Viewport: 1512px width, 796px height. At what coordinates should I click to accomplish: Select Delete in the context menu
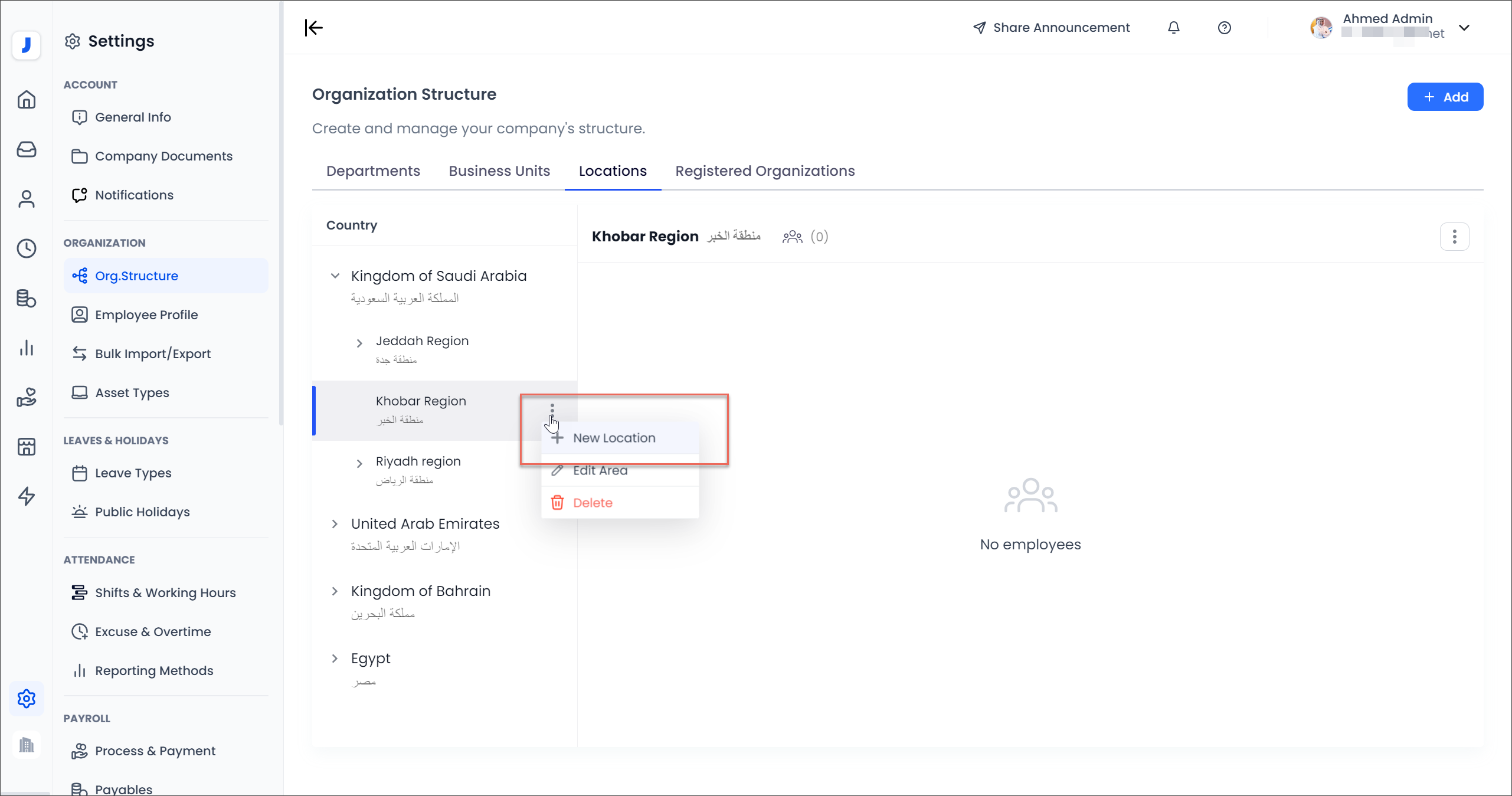(593, 503)
